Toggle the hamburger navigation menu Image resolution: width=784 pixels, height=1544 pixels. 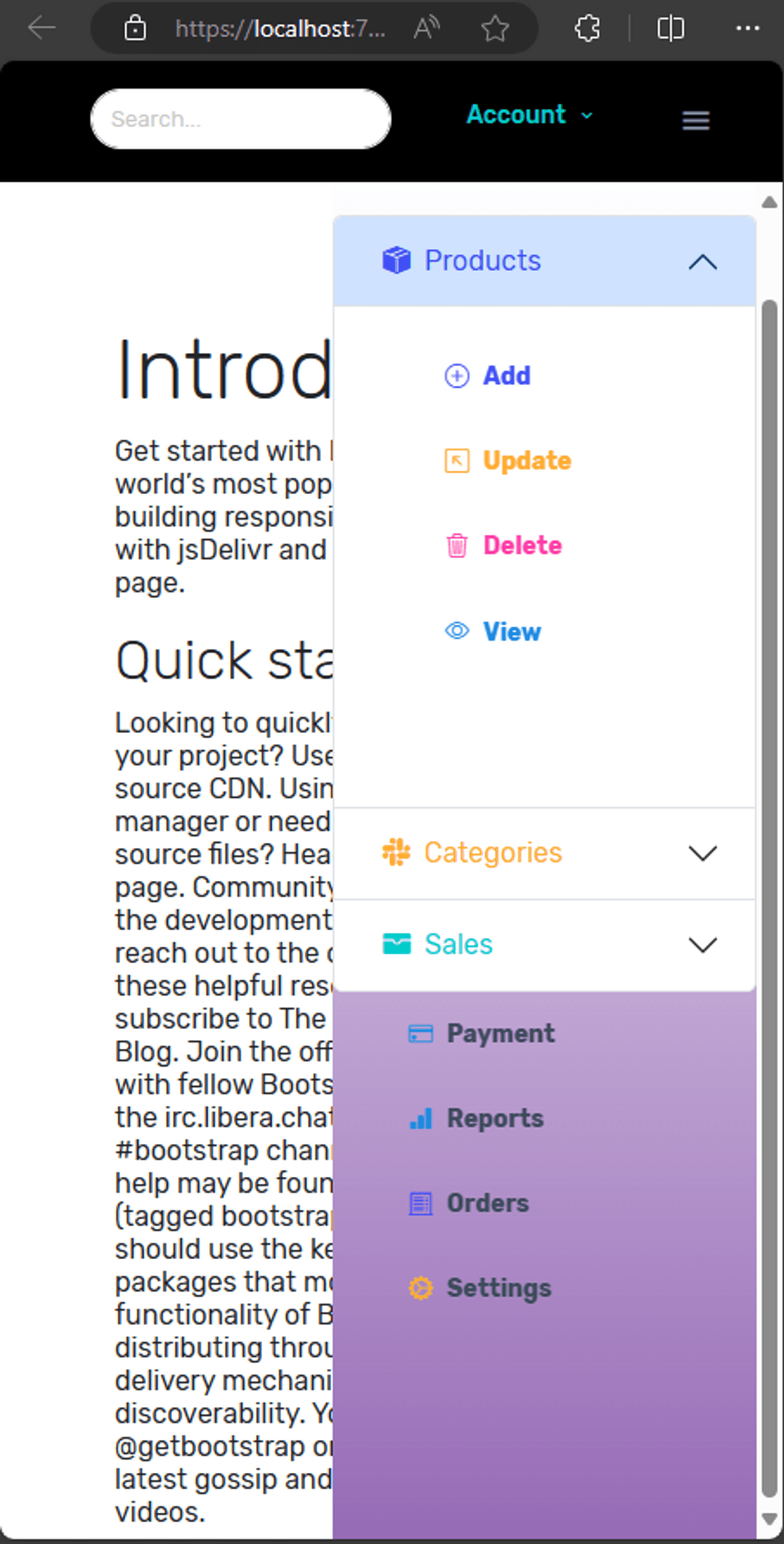pyautogui.click(x=696, y=120)
